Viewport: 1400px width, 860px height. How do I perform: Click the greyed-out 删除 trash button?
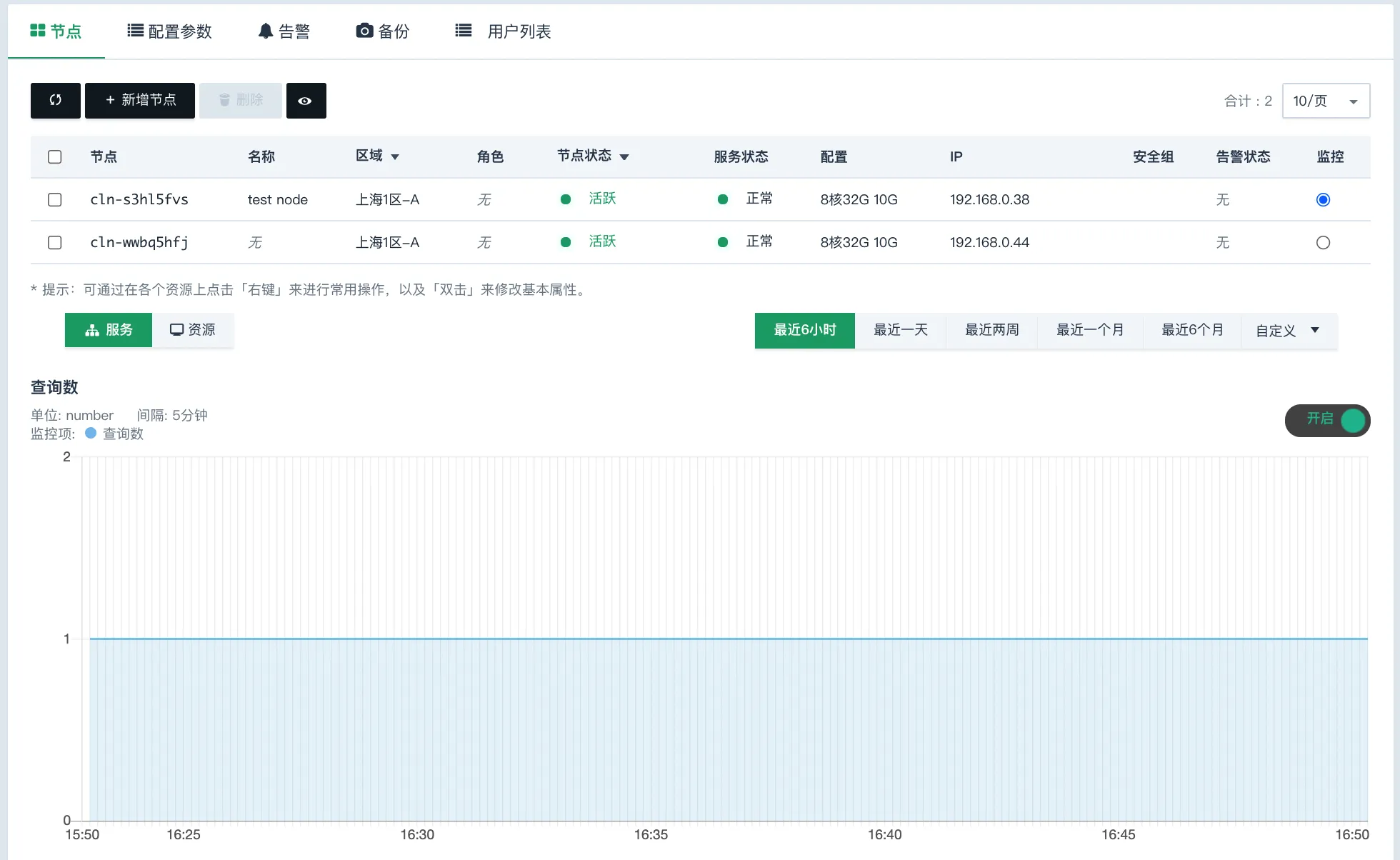pos(241,101)
